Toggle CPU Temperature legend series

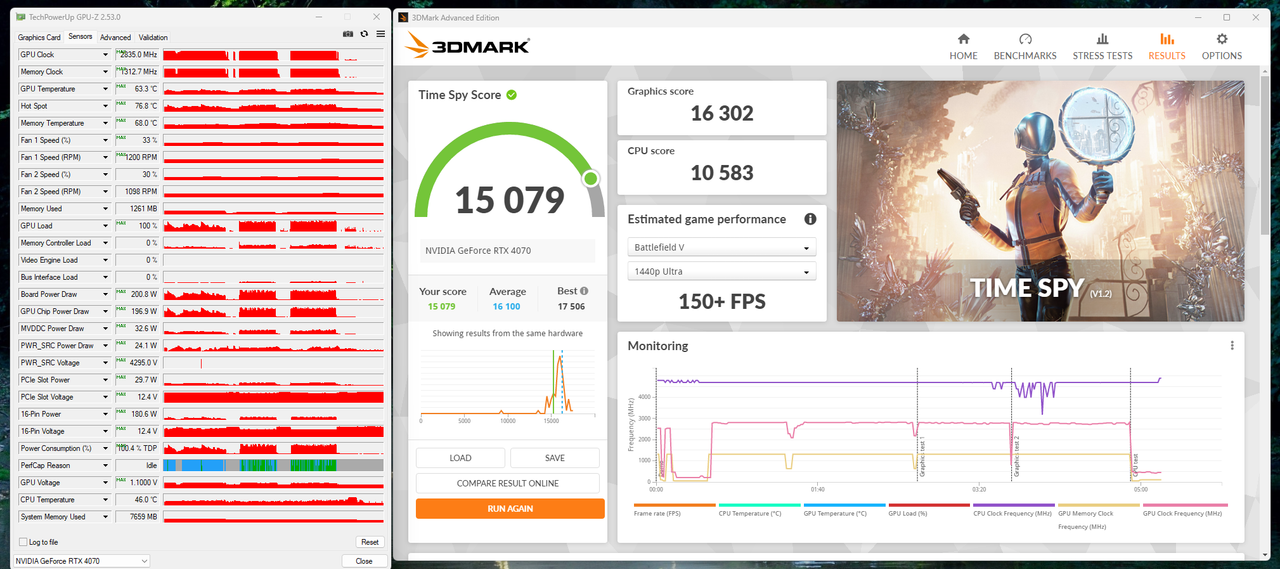pyautogui.click(x=759, y=509)
